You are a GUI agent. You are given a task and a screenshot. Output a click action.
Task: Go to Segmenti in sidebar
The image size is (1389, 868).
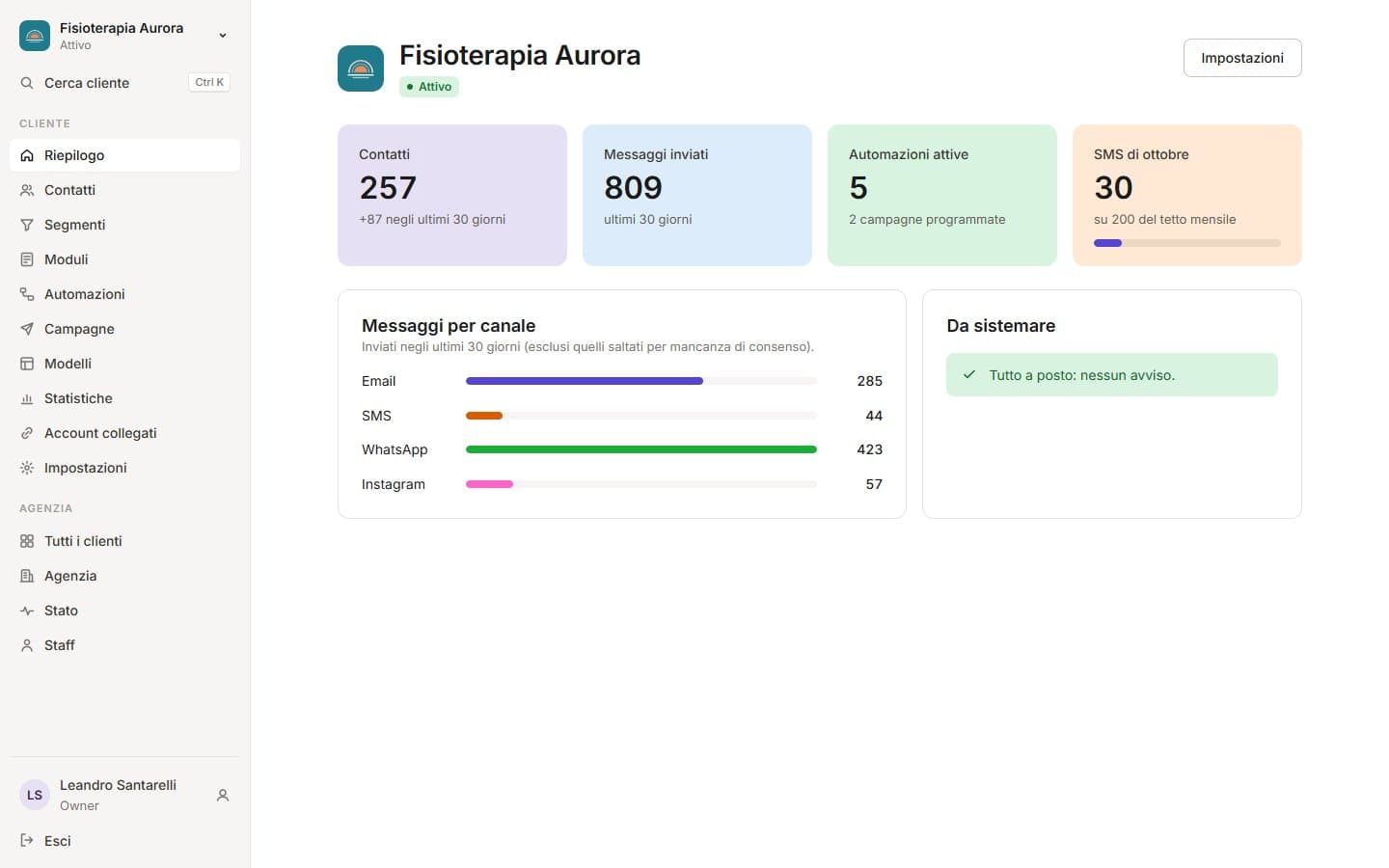pyautogui.click(x=124, y=225)
